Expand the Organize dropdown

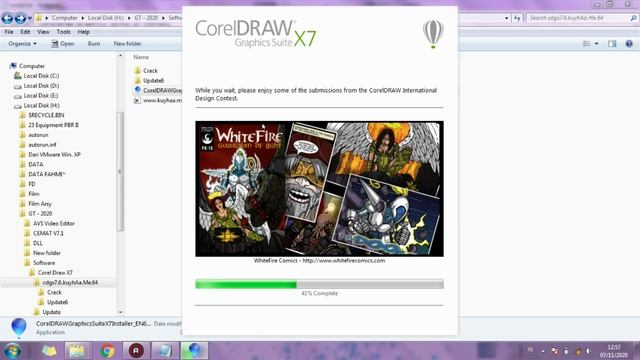[22, 44]
